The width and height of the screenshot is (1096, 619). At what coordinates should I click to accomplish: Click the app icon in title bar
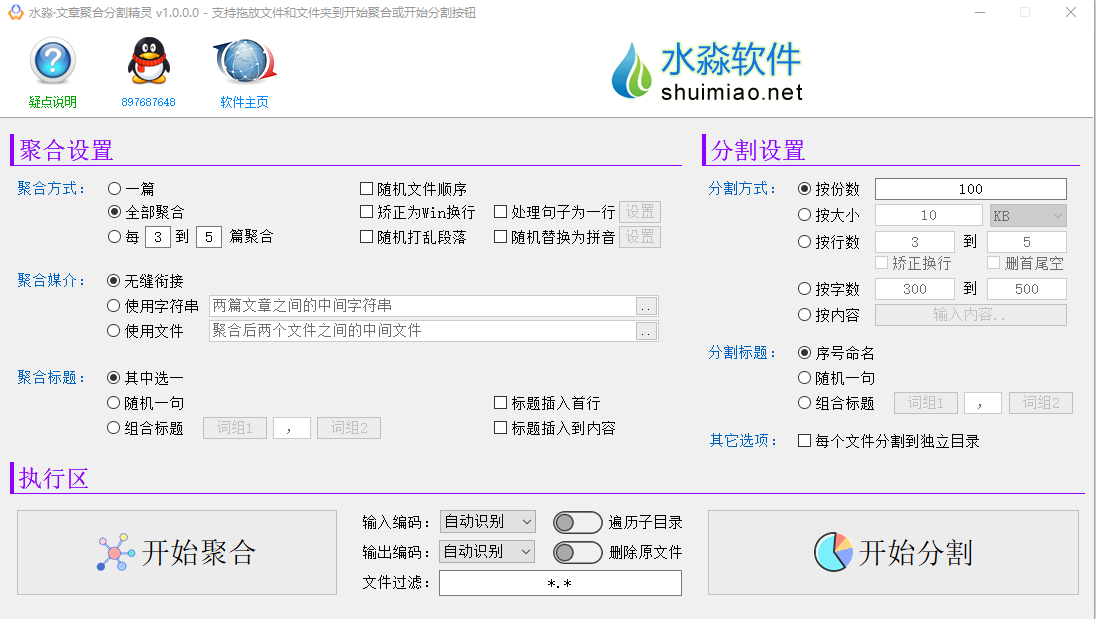pos(15,13)
